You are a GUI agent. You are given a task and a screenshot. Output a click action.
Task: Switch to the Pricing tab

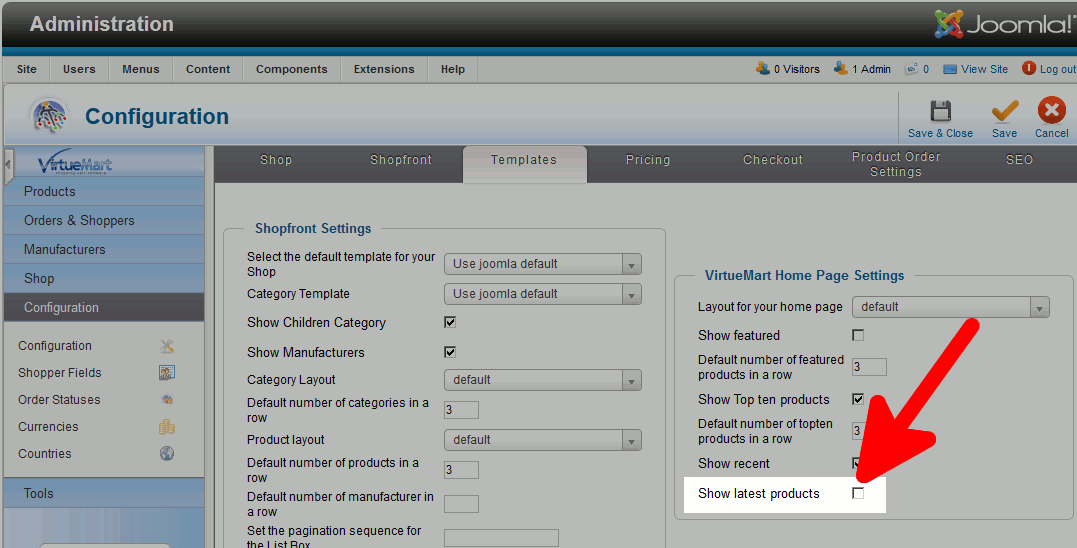point(648,160)
